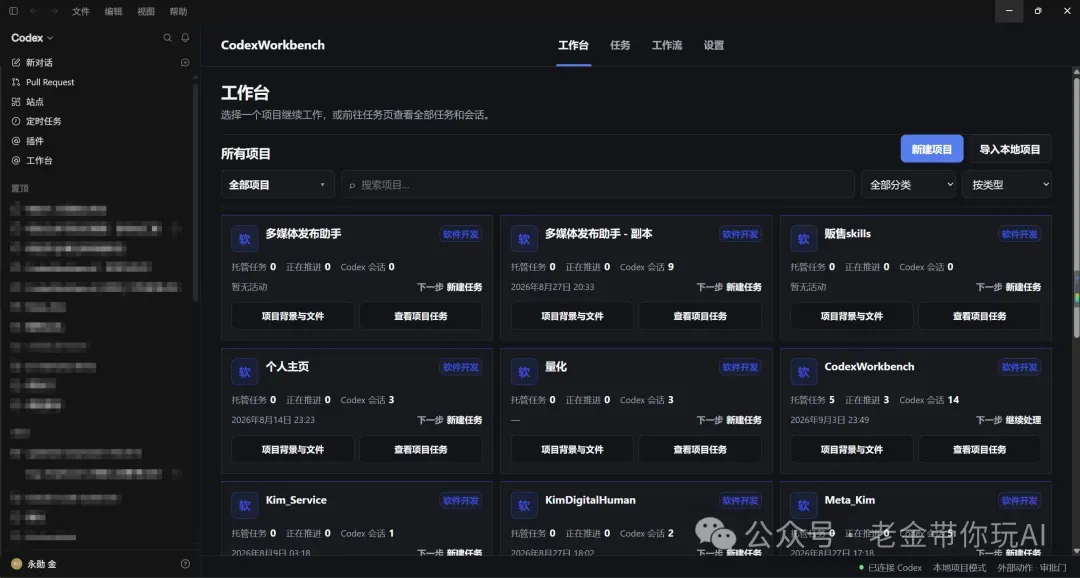The width and height of the screenshot is (1080, 578).
Task: Click the 新建项目 button
Action: point(932,149)
